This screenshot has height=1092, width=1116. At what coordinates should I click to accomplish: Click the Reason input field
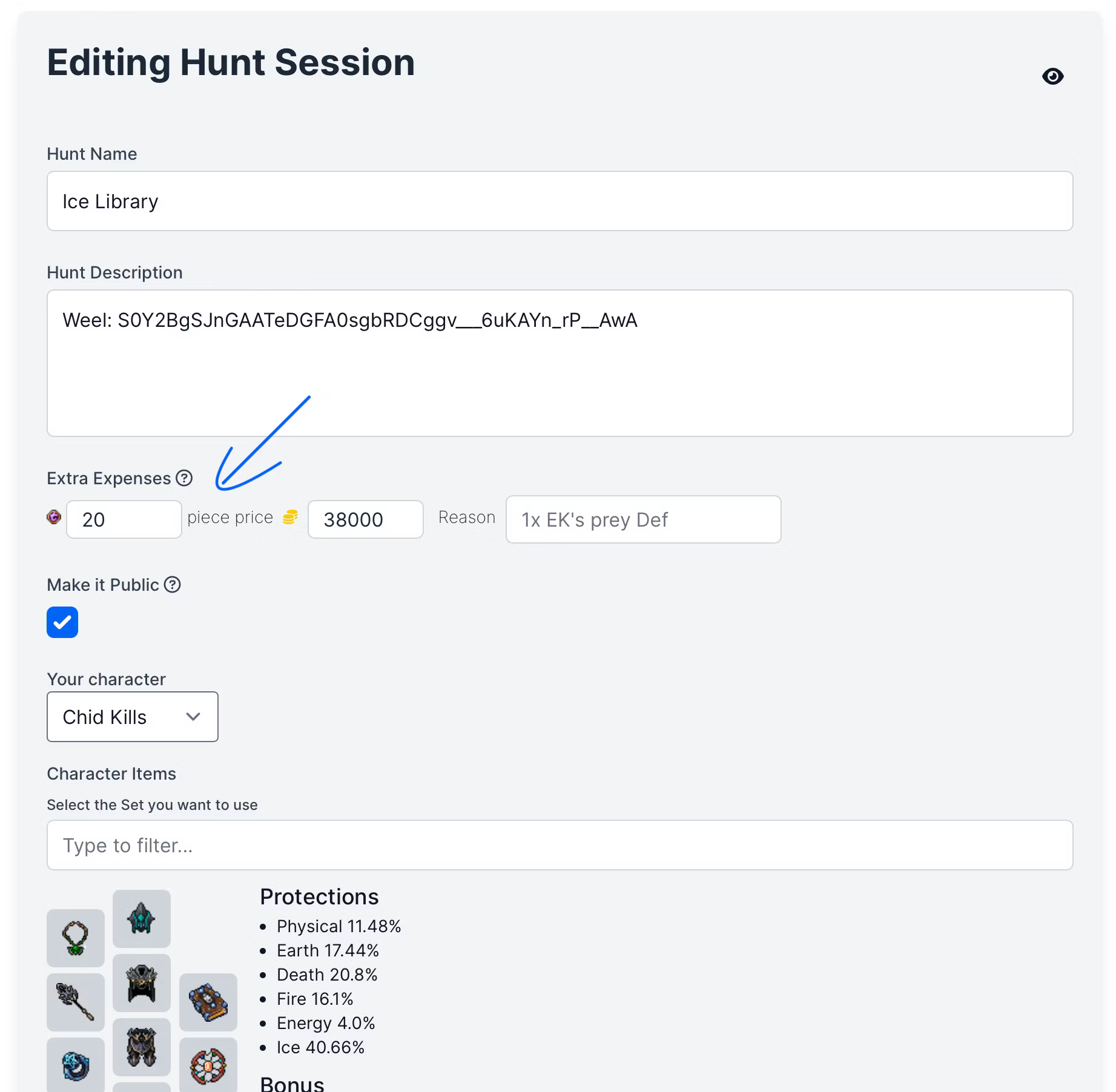coord(643,519)
